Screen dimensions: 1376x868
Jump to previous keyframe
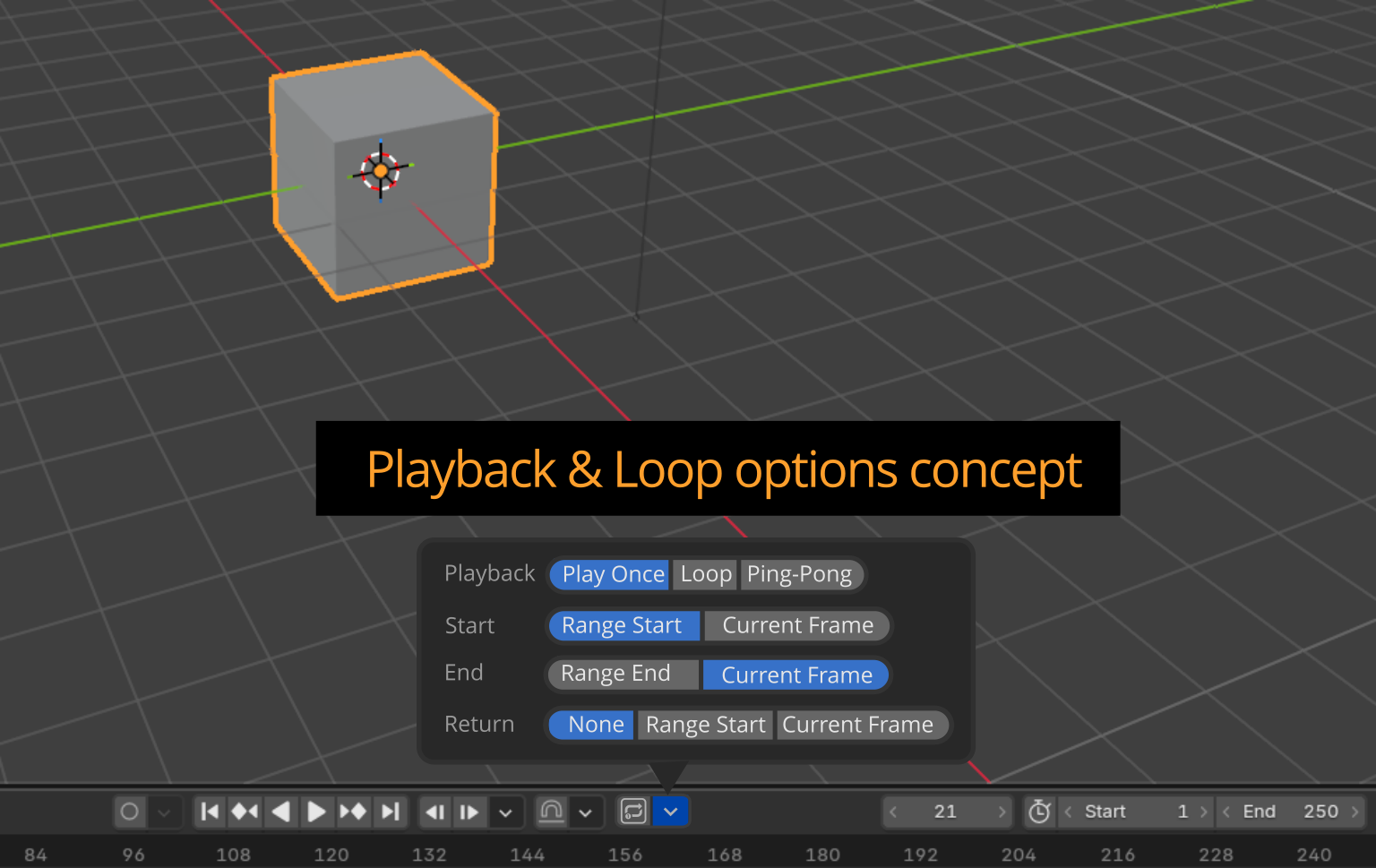pos(245,812)
